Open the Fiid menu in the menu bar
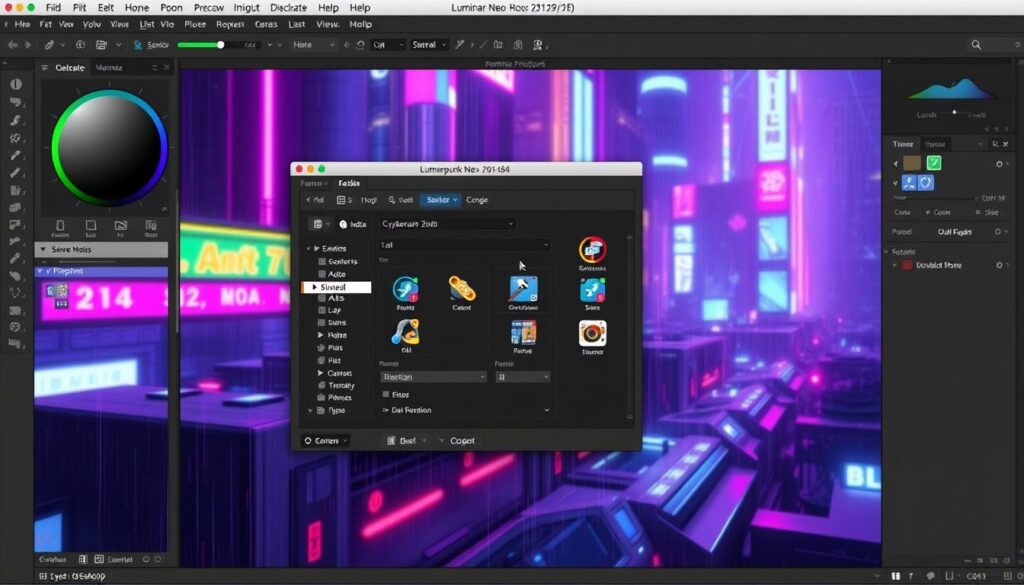Viewport: 1024px width, 585px height. pyautogui.click(x=53, y=8)
